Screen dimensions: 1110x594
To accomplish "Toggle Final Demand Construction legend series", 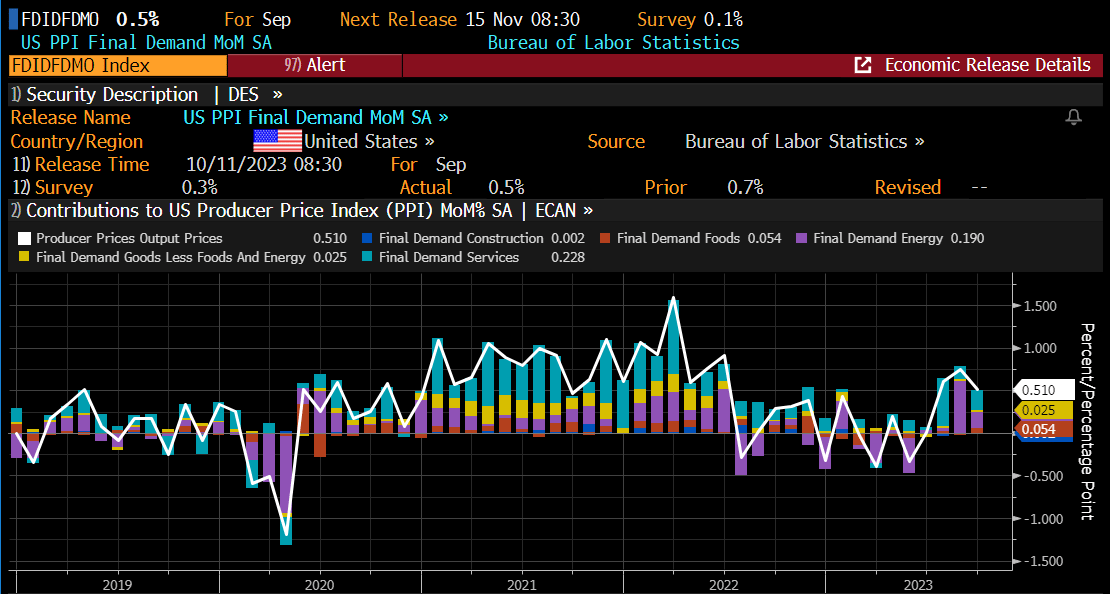I will coord(461,238).
